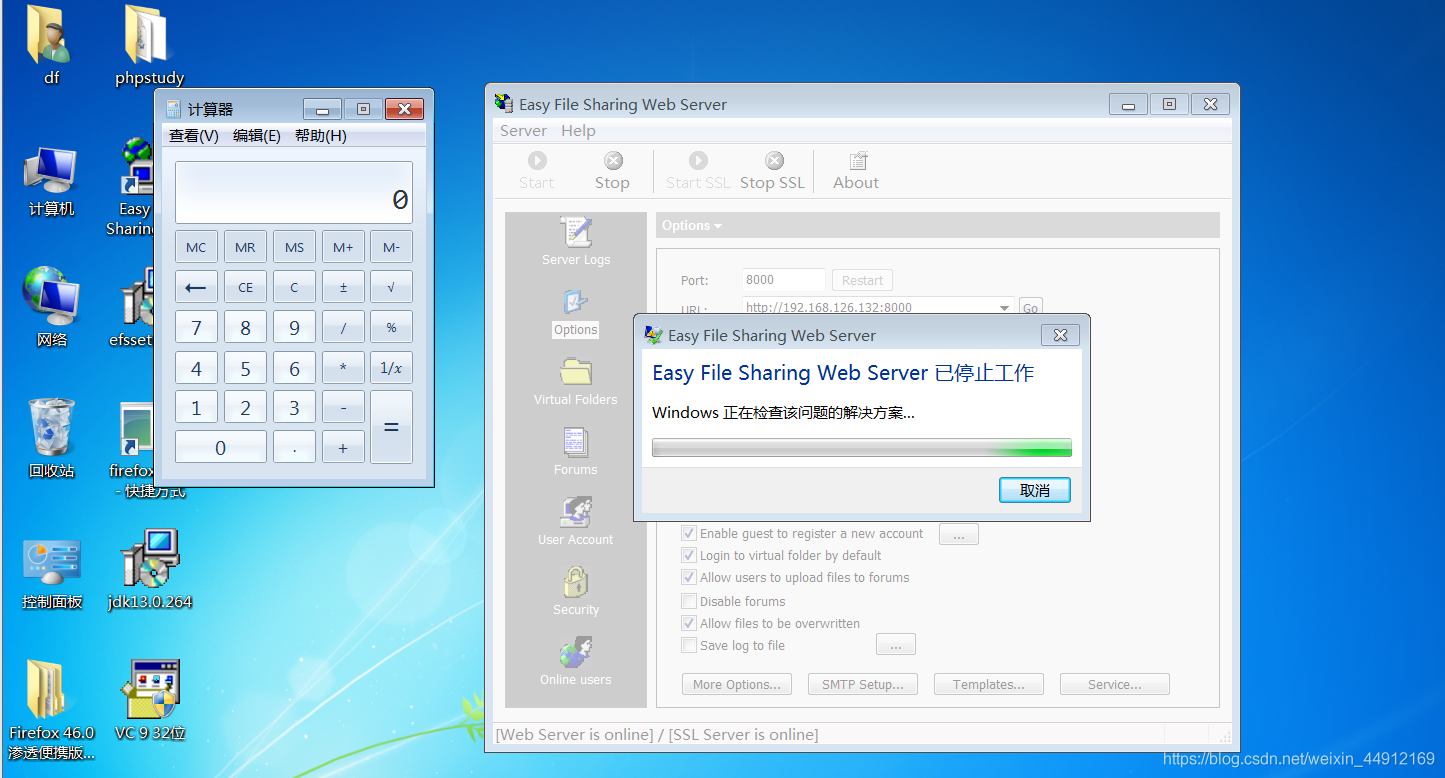
Task: Select Options in the sidebar
Action: tap(576, 313)
